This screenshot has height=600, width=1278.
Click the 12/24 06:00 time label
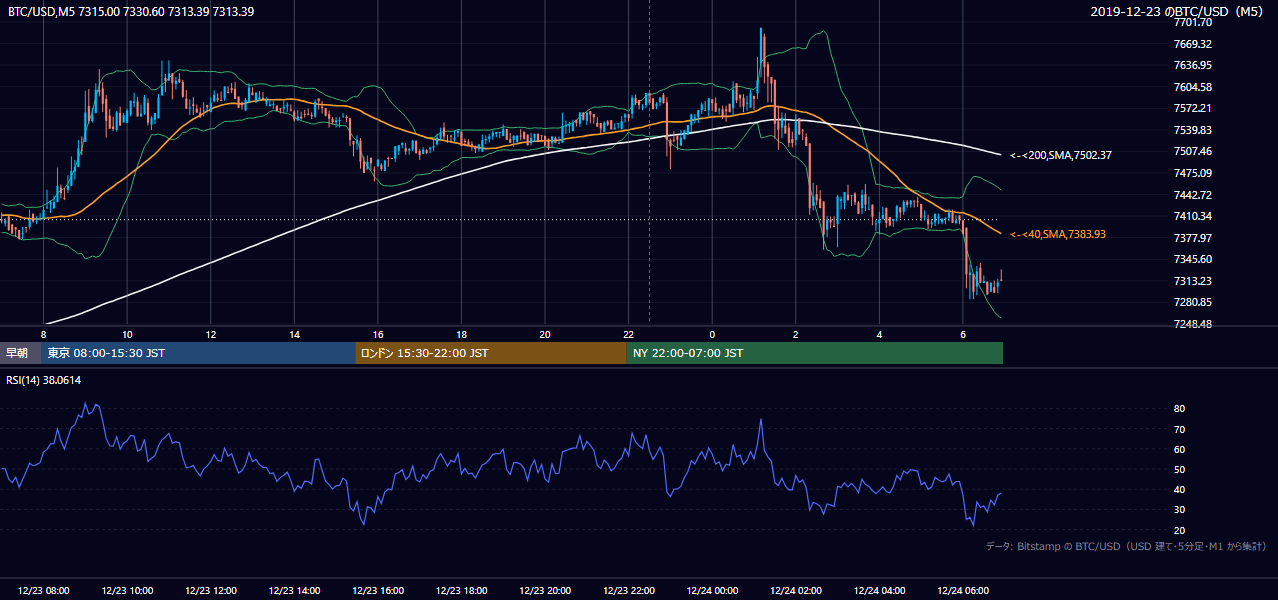[x=962, y=591]
